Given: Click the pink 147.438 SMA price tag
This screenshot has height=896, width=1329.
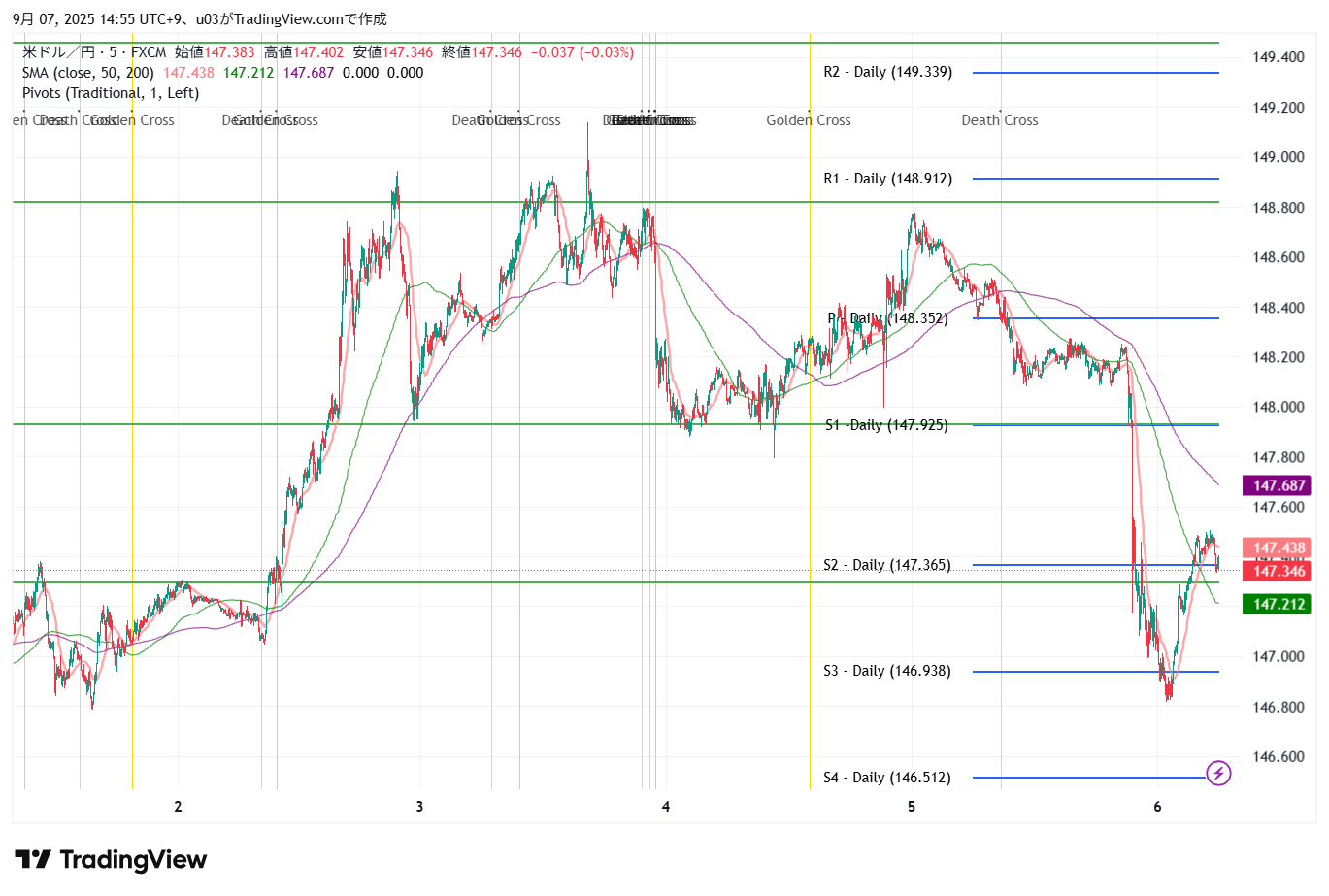Looking at the screenshot, I should [1278, 548].
